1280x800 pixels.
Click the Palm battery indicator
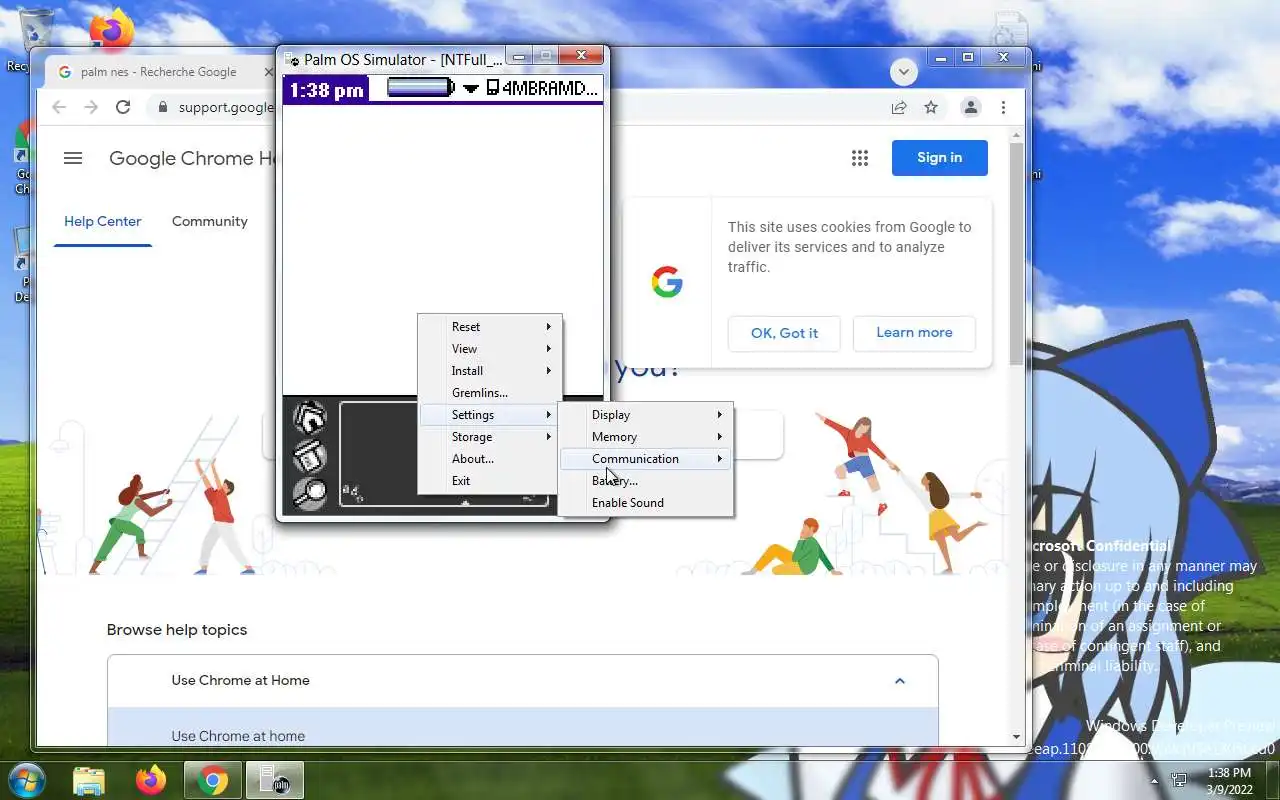pos(421,88)
